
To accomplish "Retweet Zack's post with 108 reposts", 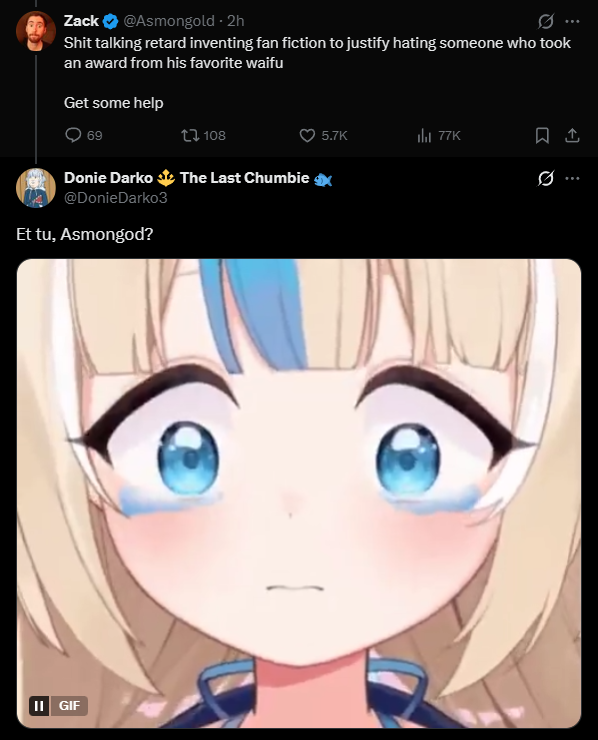I will click(x=190, y=135).
